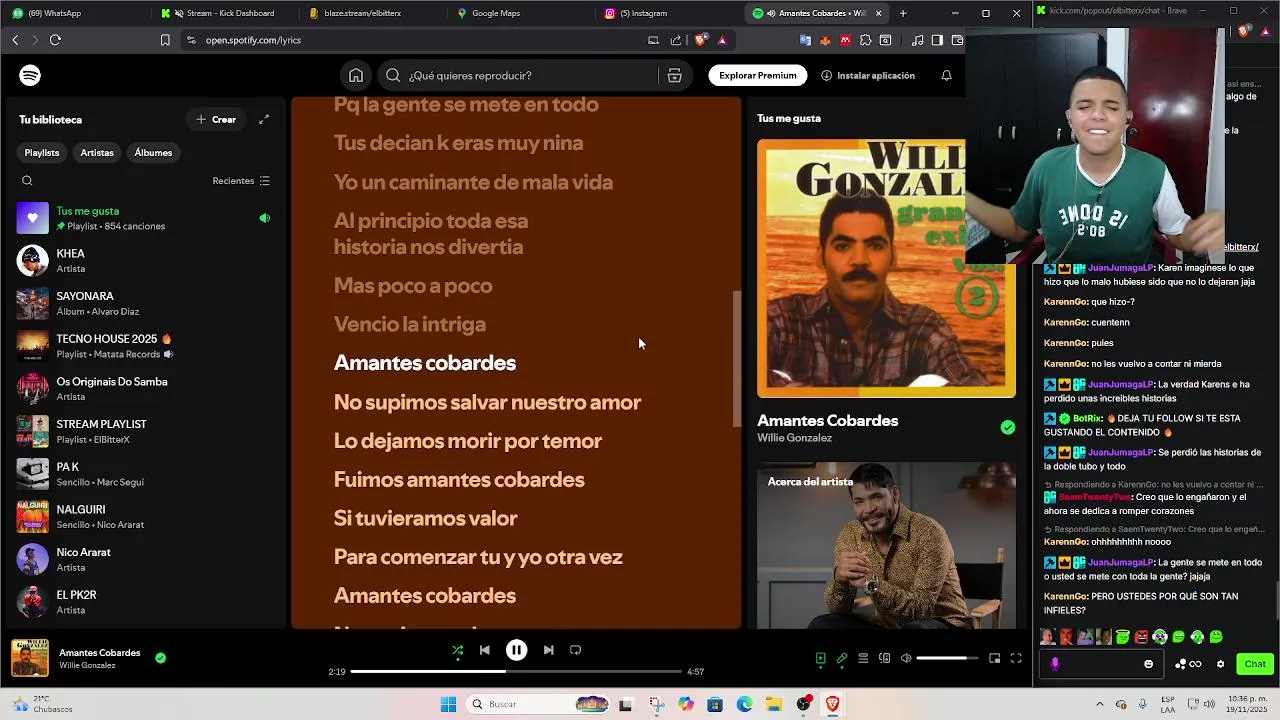Open emoji picker in Kick chat input
This screenshot has height=720, width=1280.
click(x=1148, y=664)
